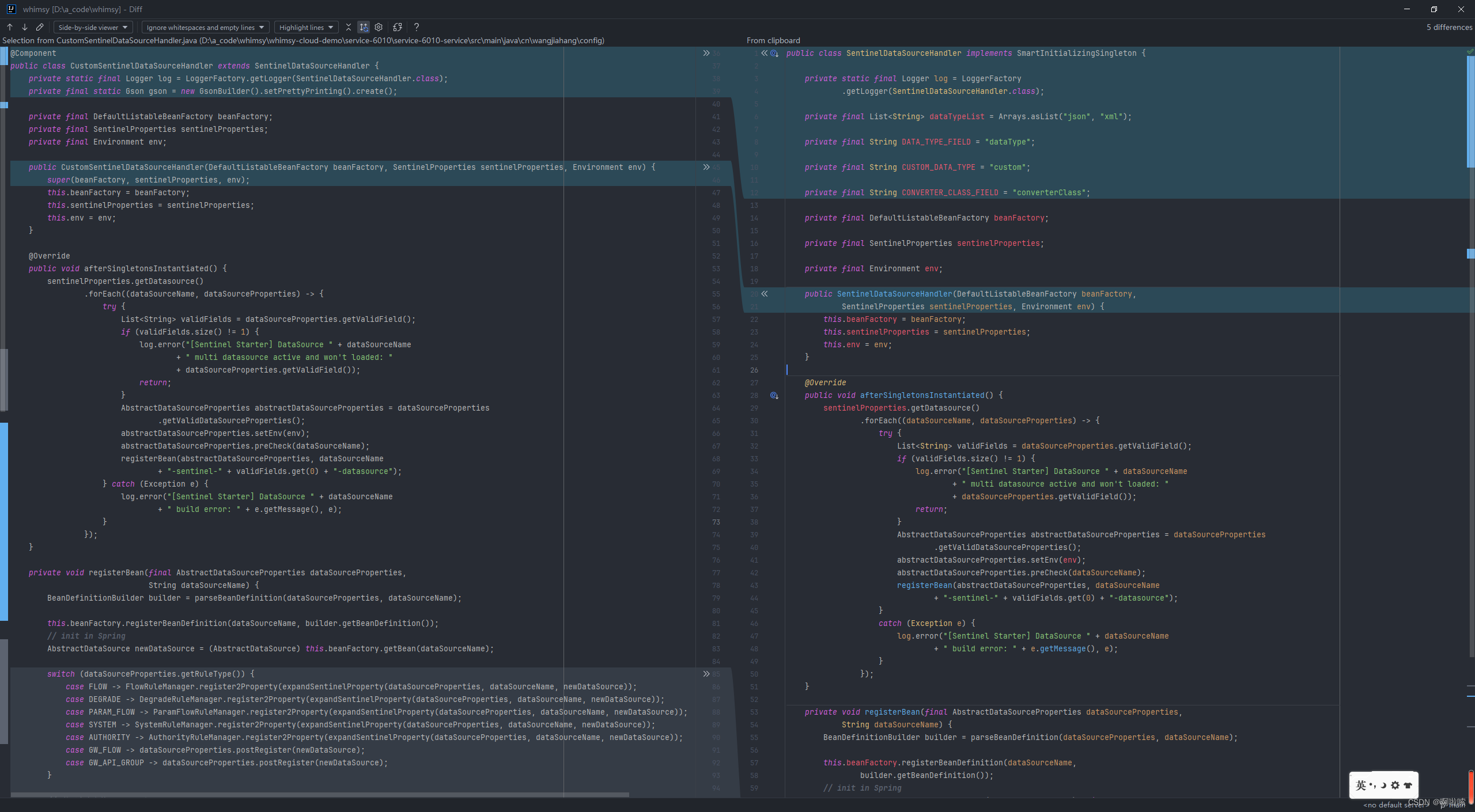Open the Side-by-side viewer dropdown
Image resolution: width=1475 pixels, height=812 pixels.
pos(92,26)
